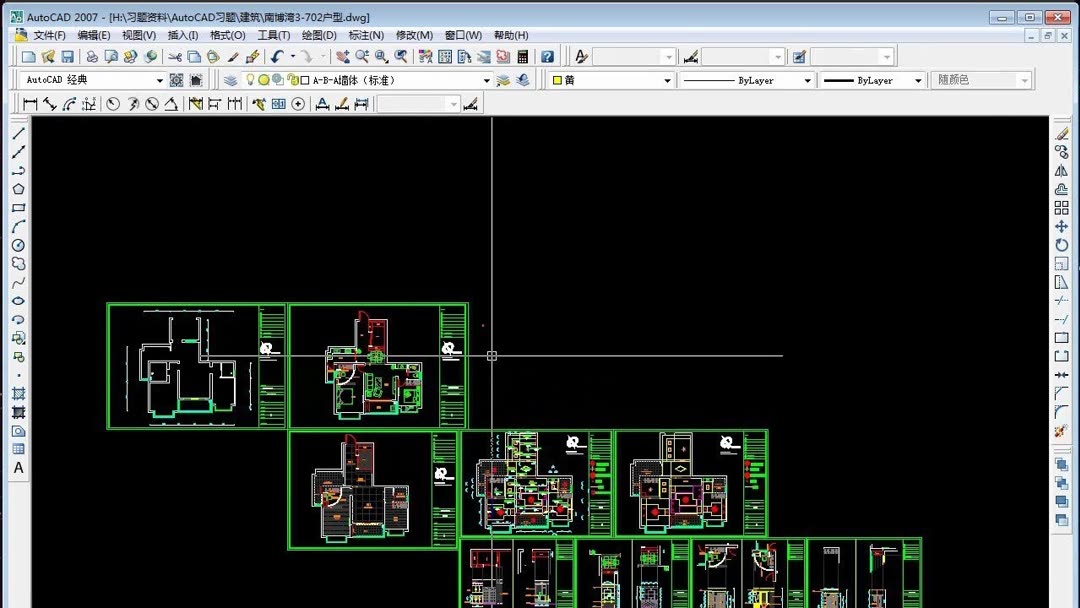The width and height of the screenshot is (1080, 608).
Task: Select the Line drawing tool
Action: (19, 134)
